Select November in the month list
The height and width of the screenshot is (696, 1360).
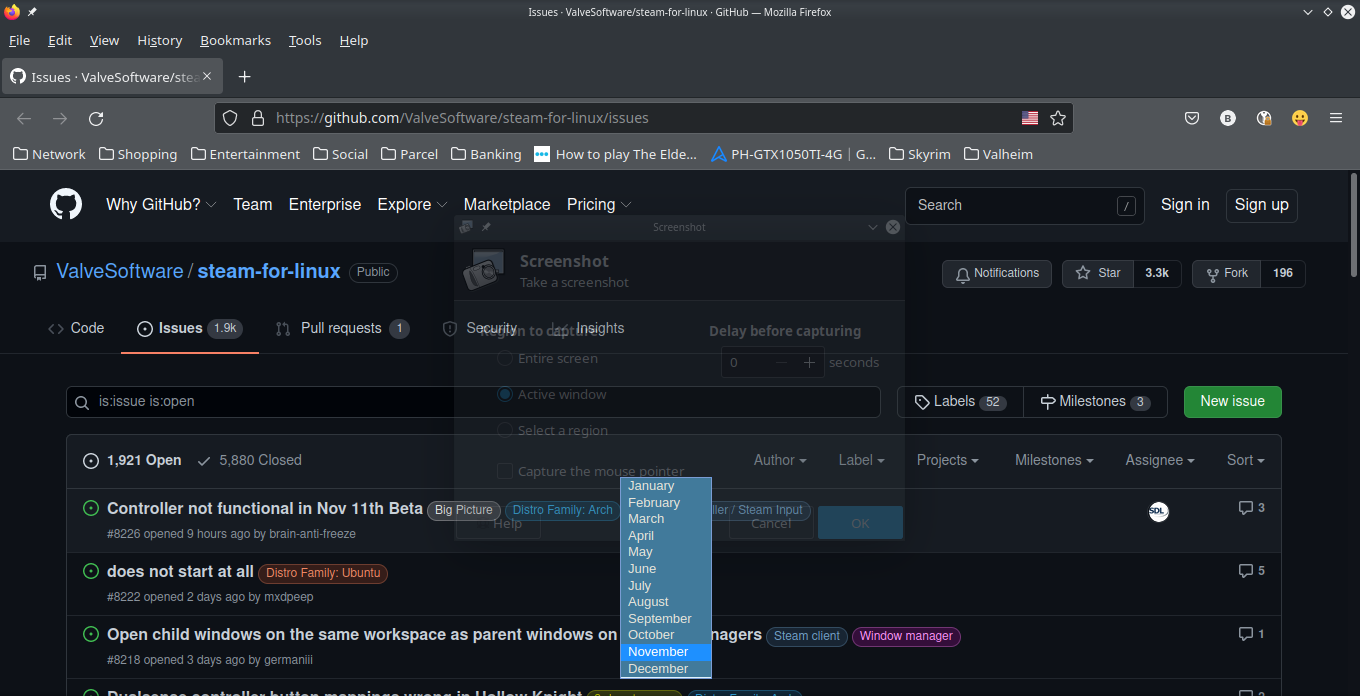point(666,652)
